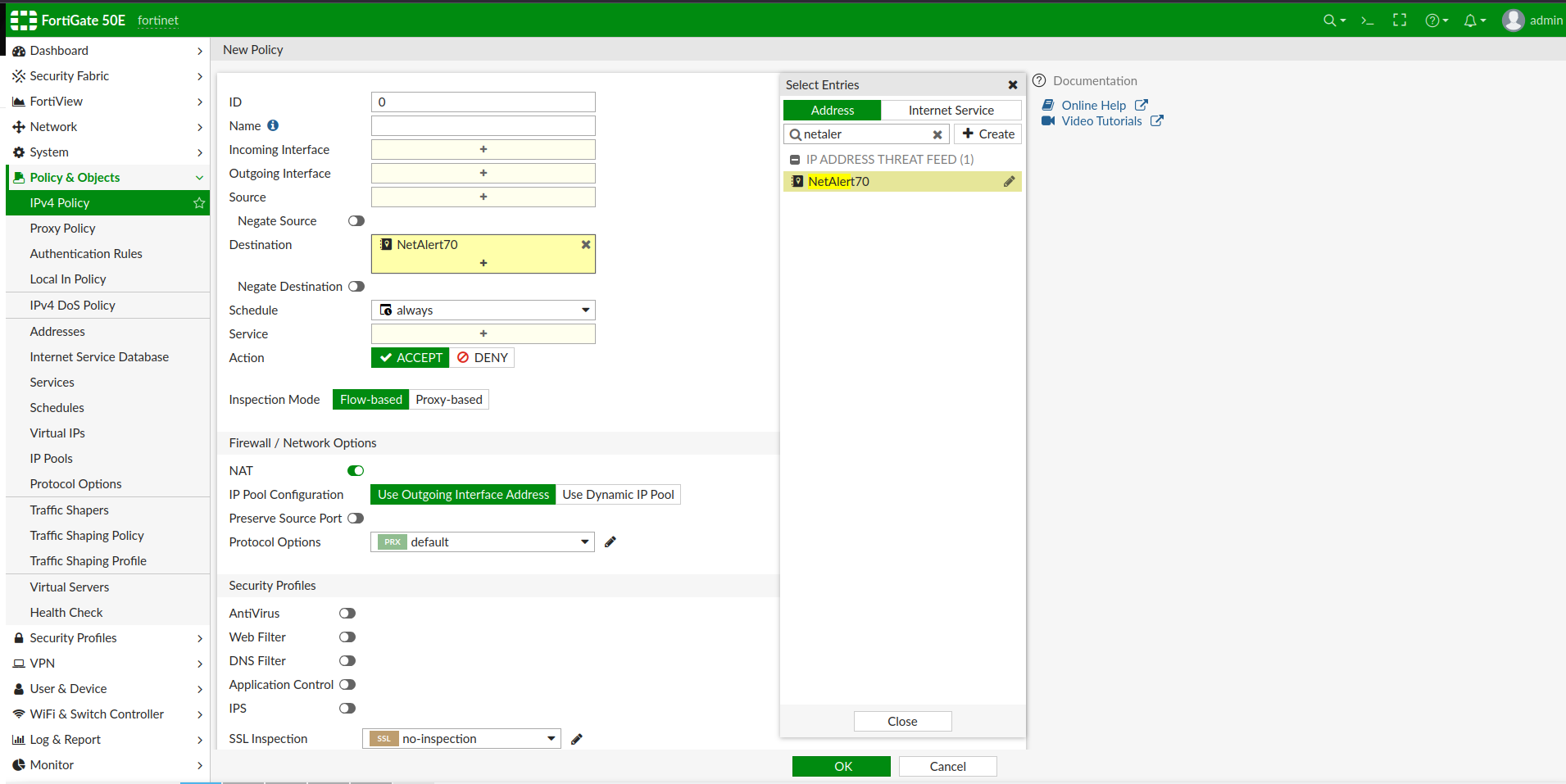Click the Name info icon
Image resolution: width=1566 pixels, height=784 pixels.
[273, 125]
